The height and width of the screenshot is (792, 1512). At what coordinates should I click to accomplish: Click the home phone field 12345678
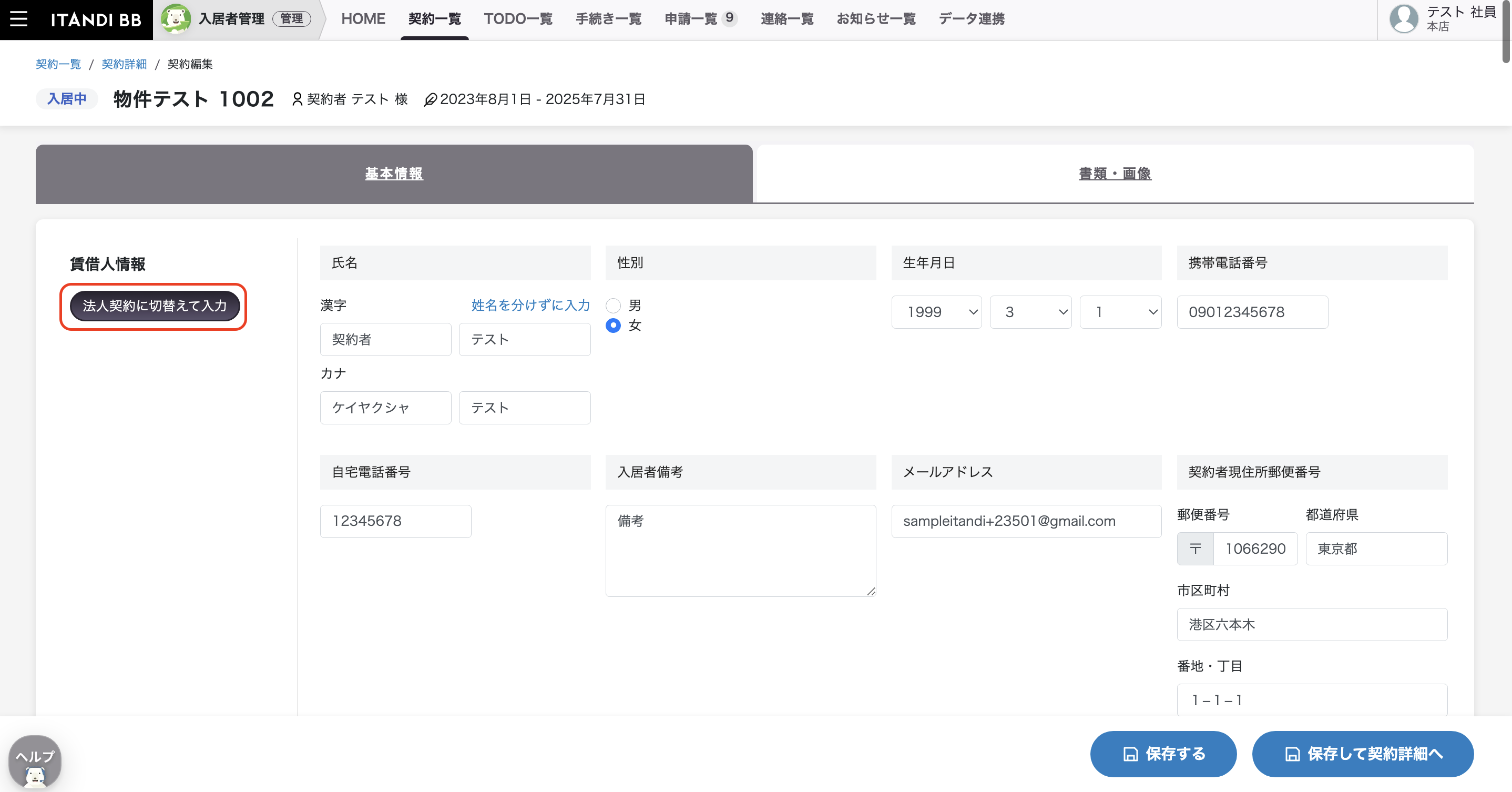click(395, 521)
